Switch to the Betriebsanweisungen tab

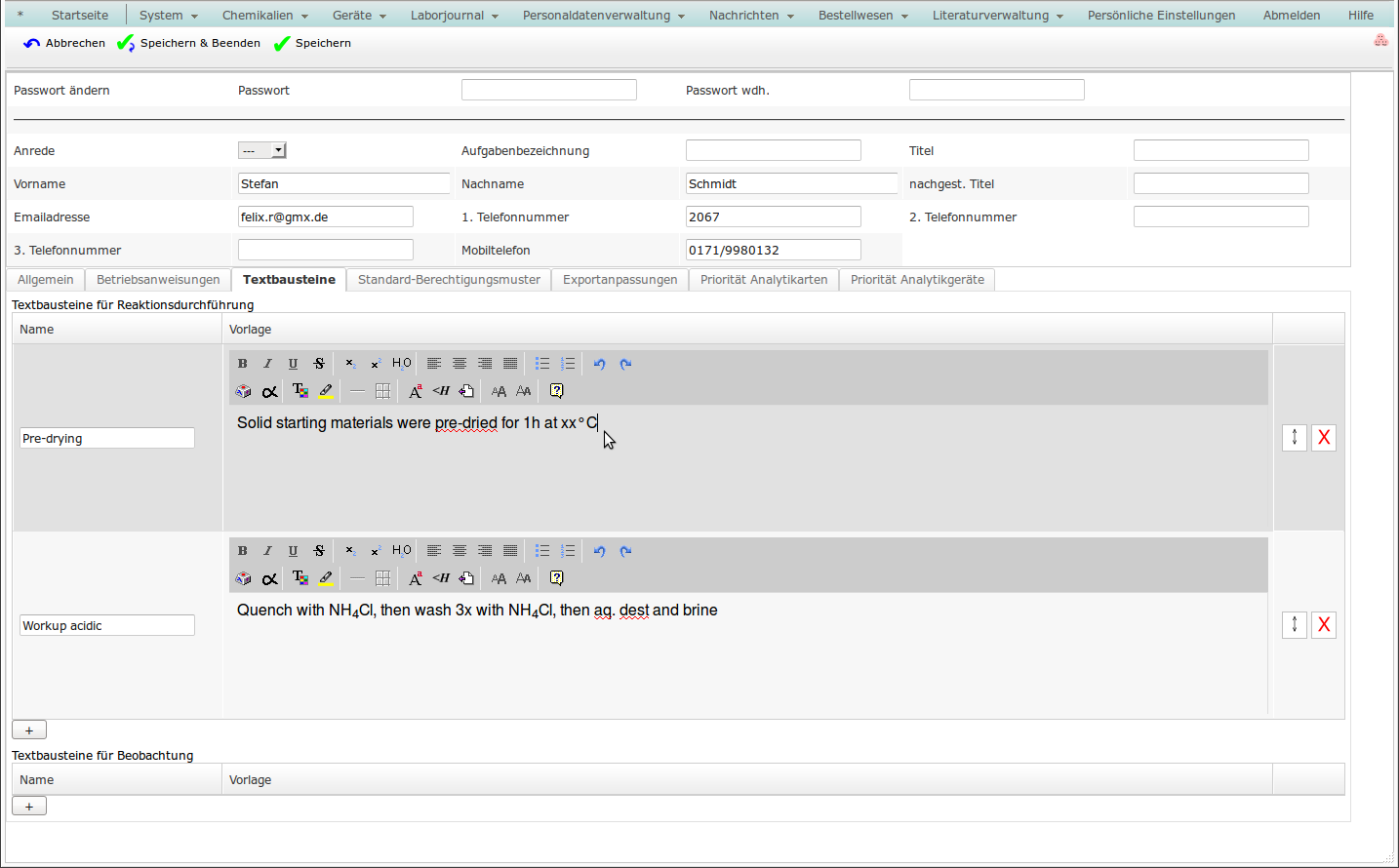click(158, 280)
